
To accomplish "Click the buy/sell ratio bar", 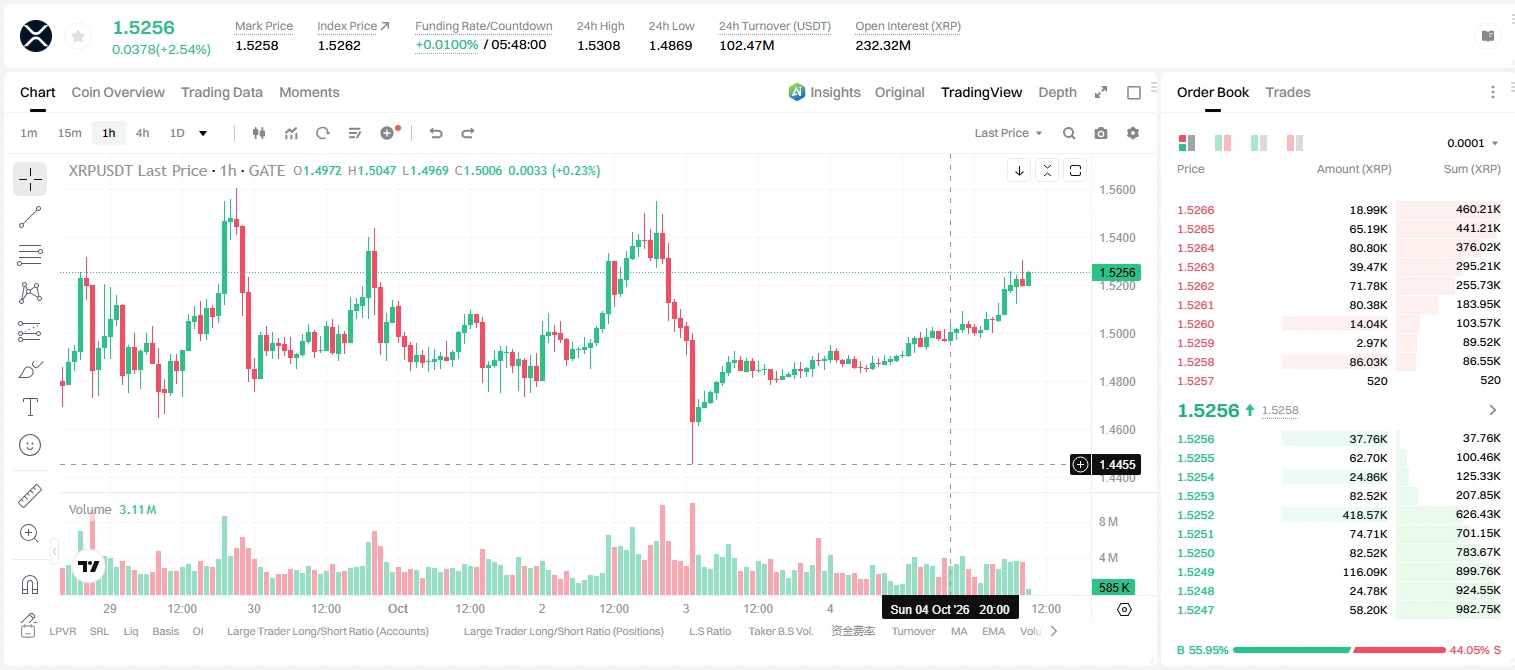I will click(x=1339, y=650).
